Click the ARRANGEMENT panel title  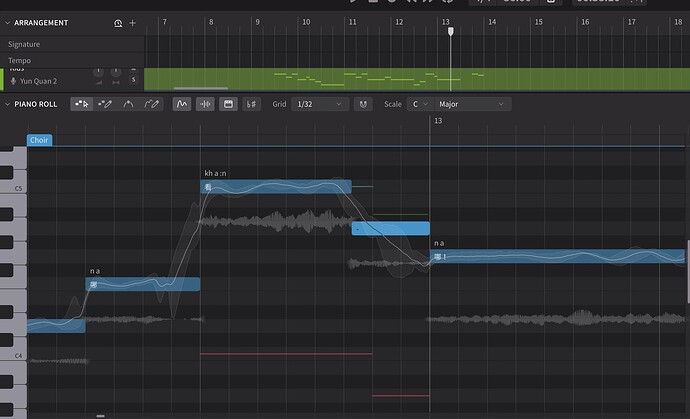click(41, 23)
